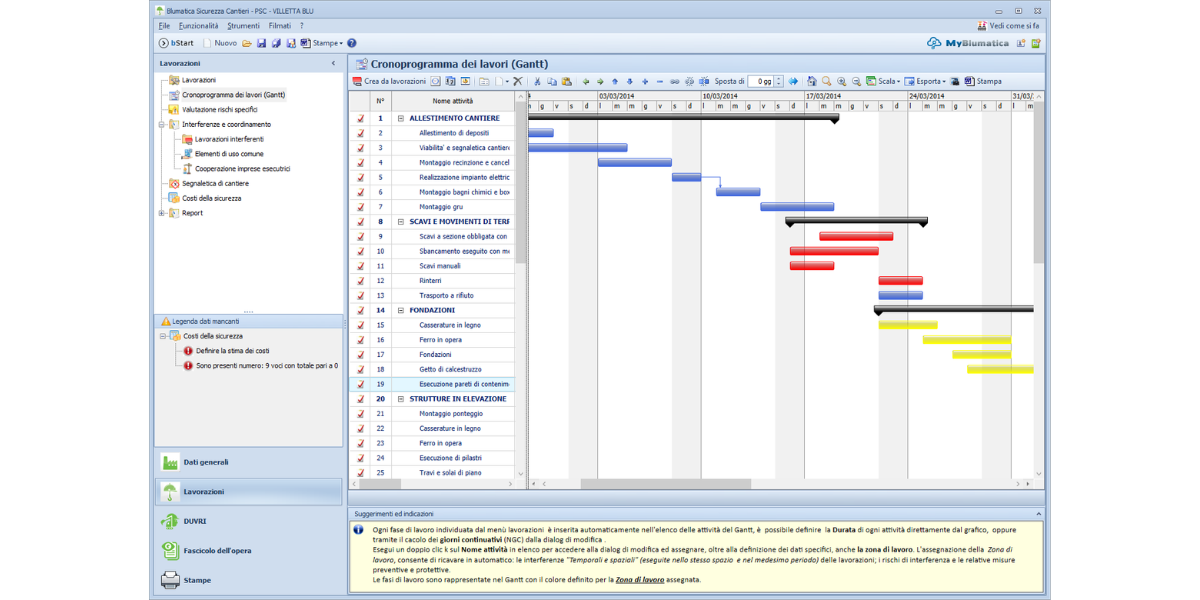Uncheck the checkbox on row 9

click(360, 237)
